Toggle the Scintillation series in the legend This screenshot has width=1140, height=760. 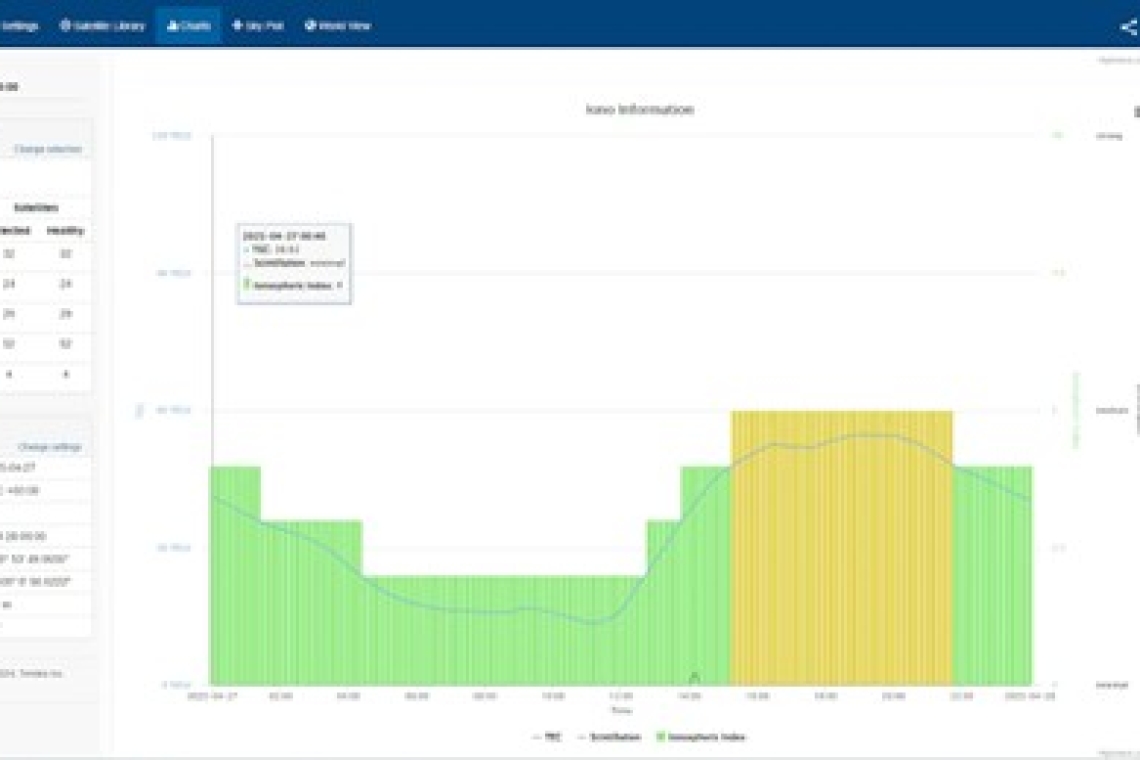click(610, 737)
